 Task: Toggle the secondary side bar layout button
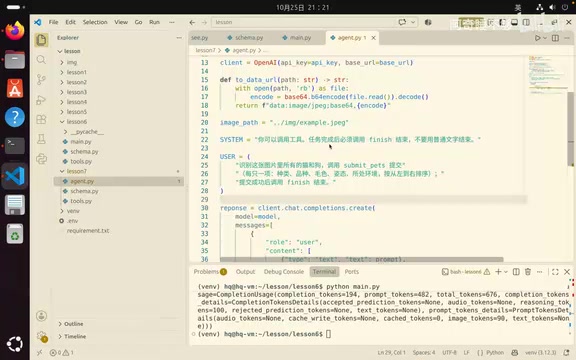tap(526, 22)
